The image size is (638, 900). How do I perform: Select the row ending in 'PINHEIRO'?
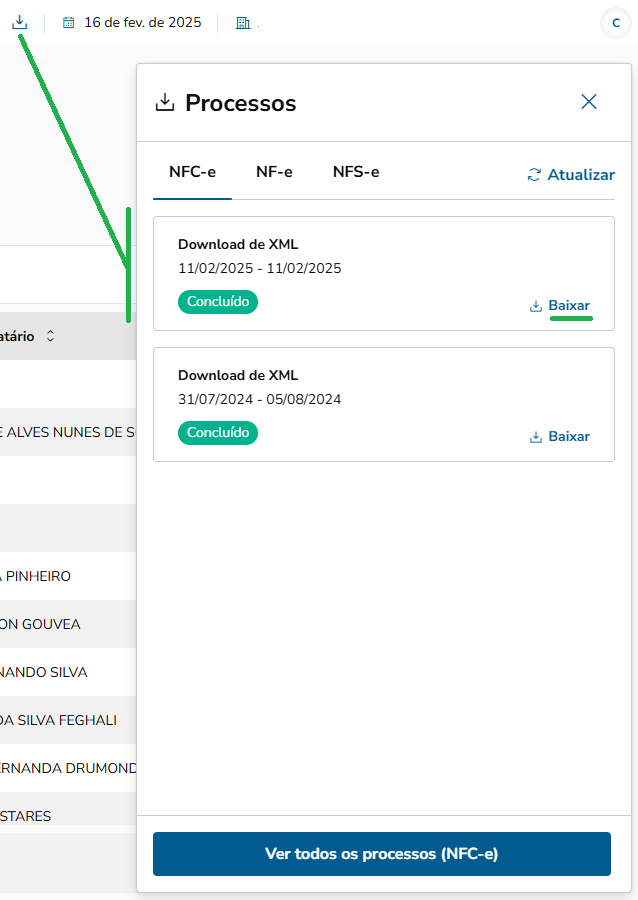(x=68, y=576)
